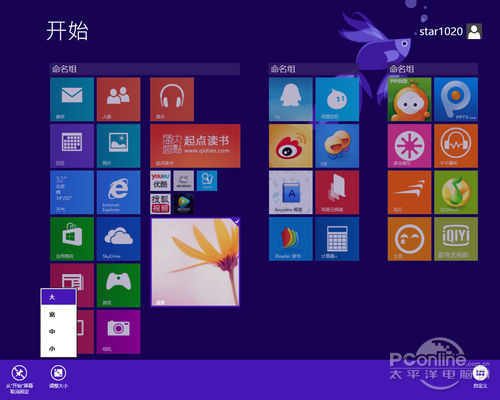Open the Mail tile
This screenshot has height=400, width=500.
(72, 99)
